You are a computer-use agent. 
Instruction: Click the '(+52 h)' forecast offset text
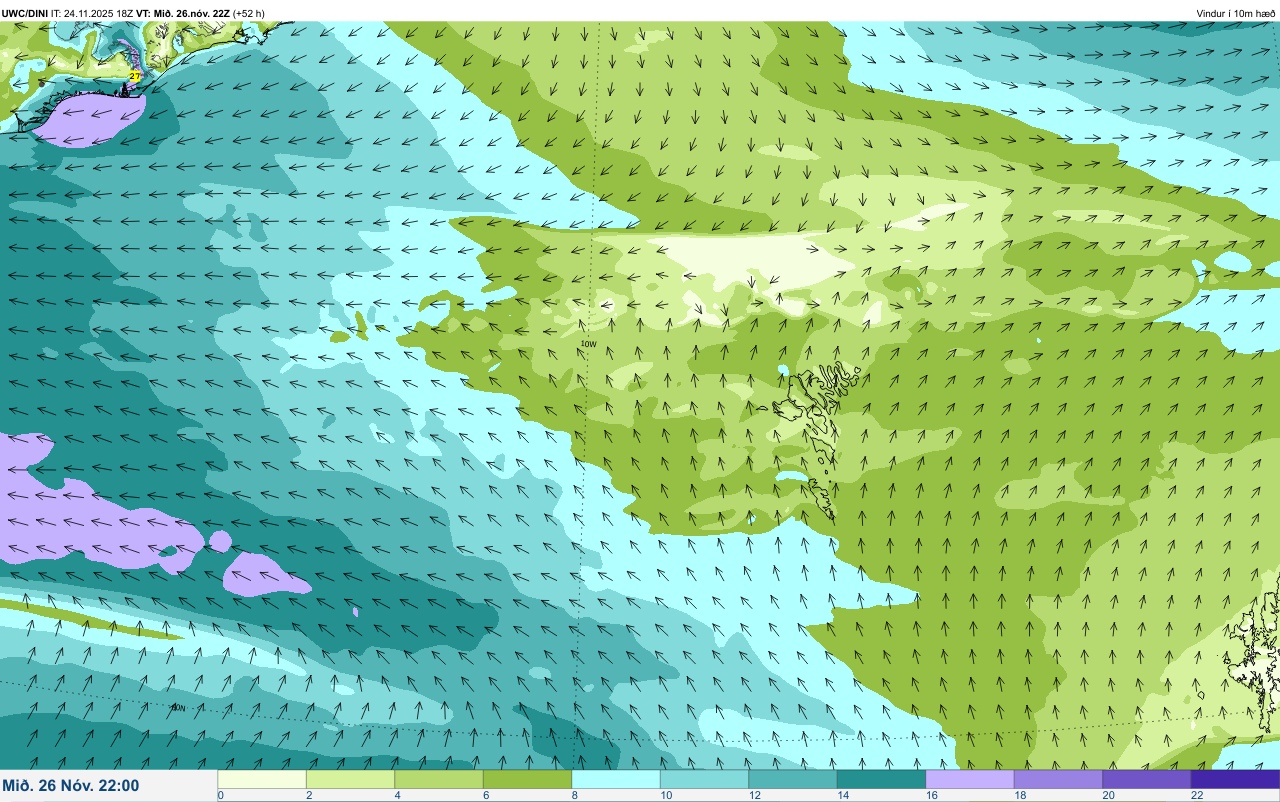[249, 13]
